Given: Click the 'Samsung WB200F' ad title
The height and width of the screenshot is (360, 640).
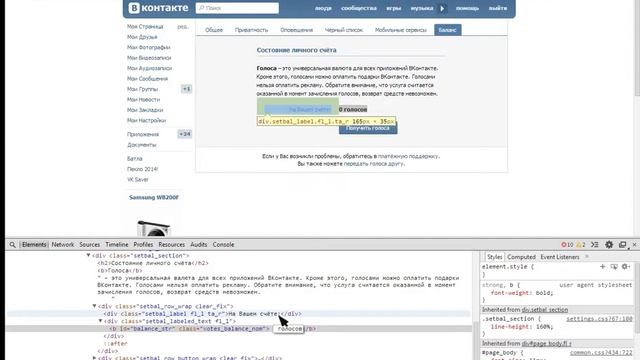Looking at the screenshot, I should point(154,198).
